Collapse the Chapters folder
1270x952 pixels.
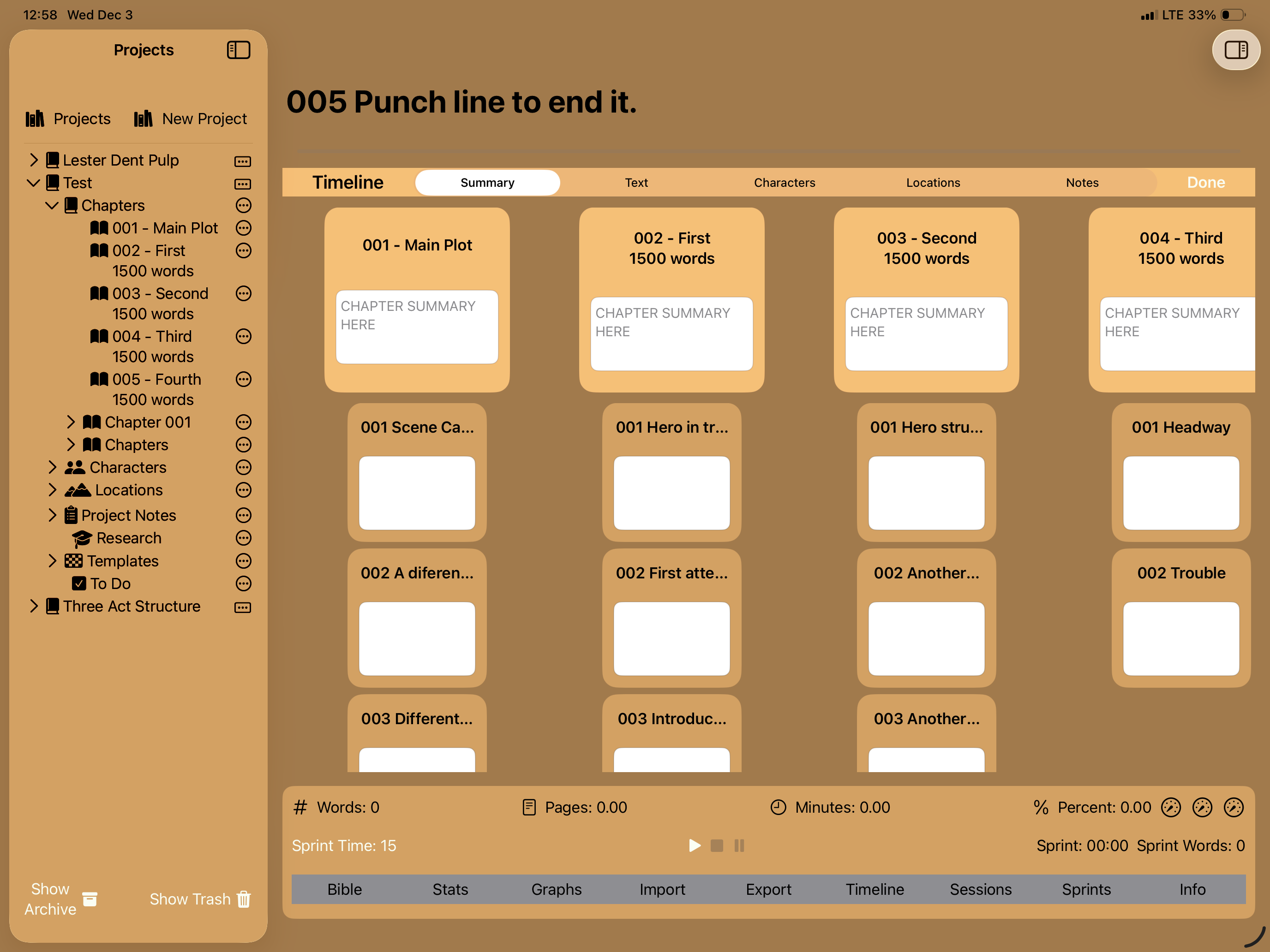51,205
